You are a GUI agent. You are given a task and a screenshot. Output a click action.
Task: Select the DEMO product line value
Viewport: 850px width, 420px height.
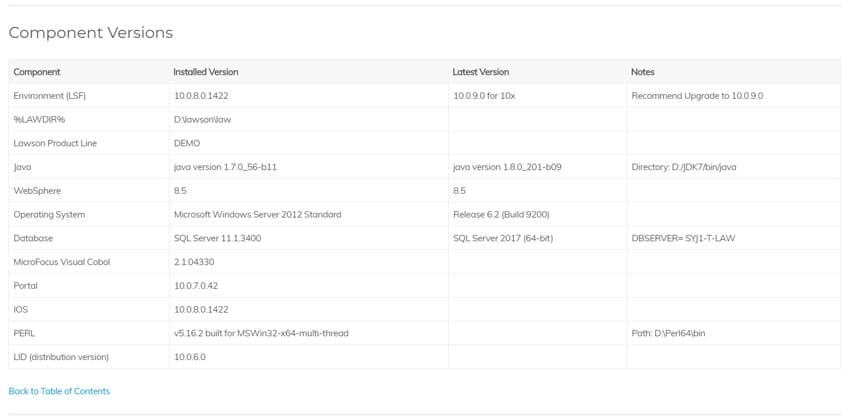[x=187, y=144]
